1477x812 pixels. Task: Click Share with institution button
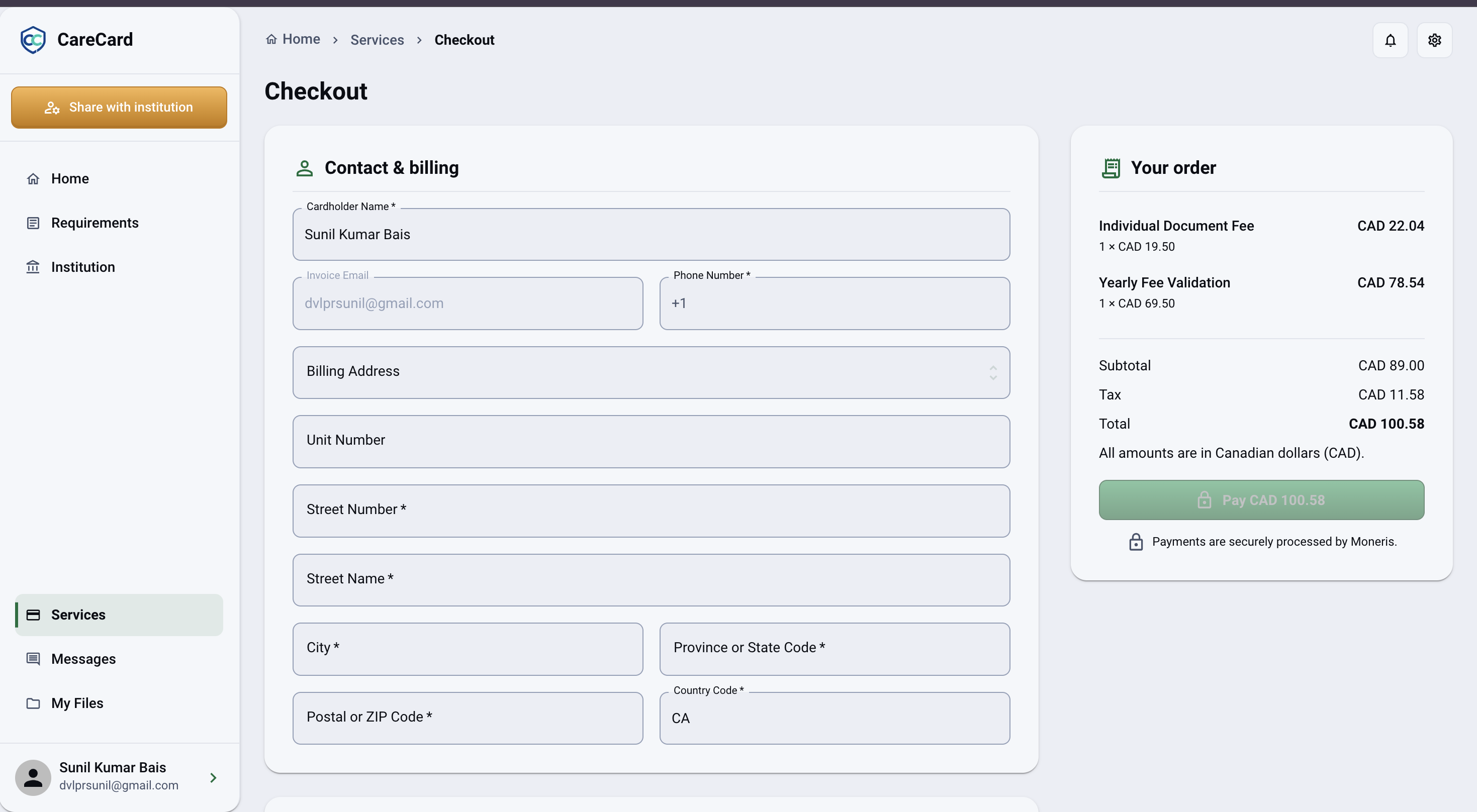tap(119, 108)
